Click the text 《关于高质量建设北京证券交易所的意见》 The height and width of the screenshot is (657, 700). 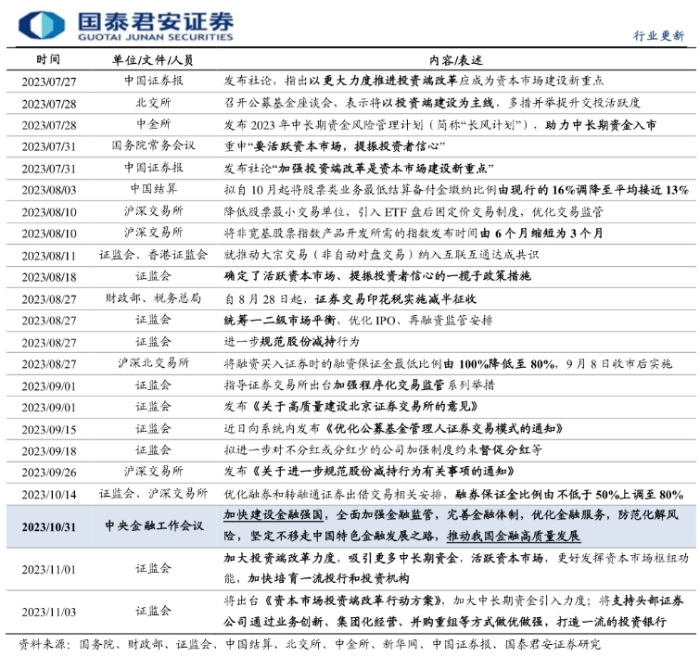click(x=364, y=407)
